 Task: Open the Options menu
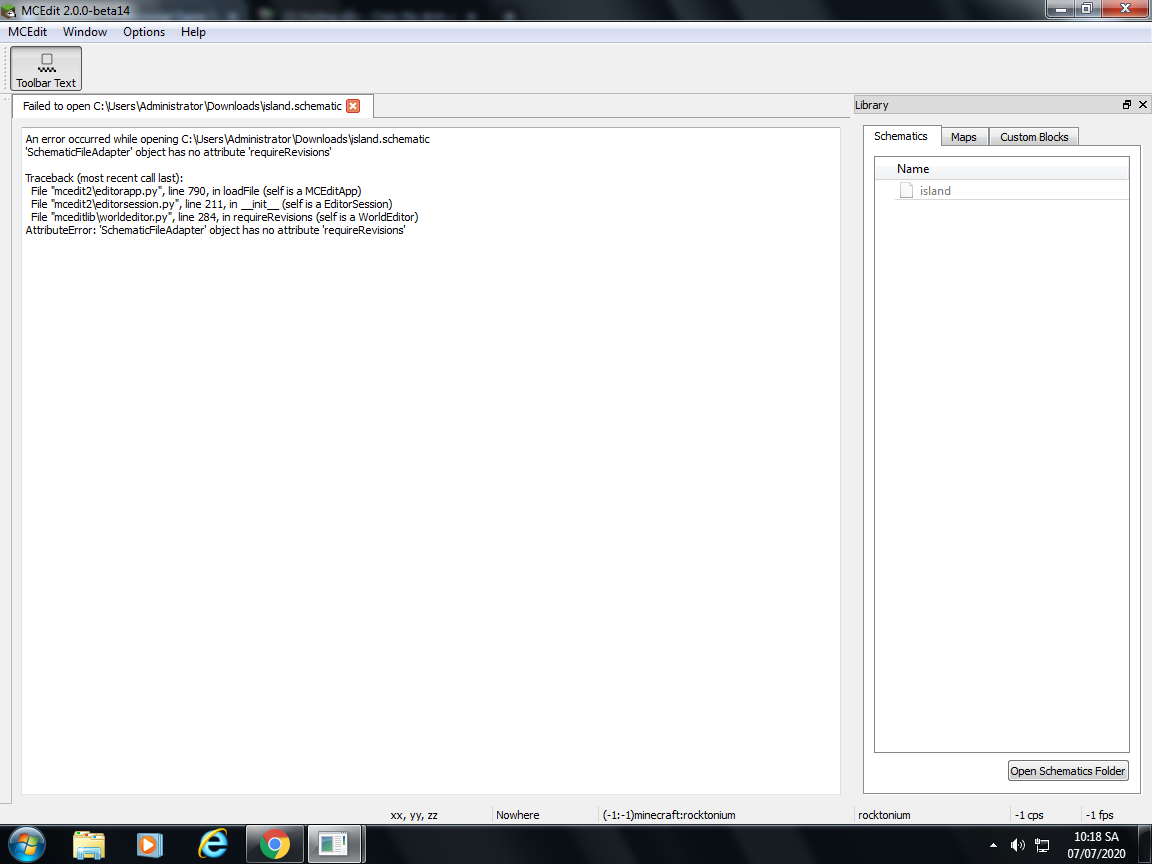144,32
